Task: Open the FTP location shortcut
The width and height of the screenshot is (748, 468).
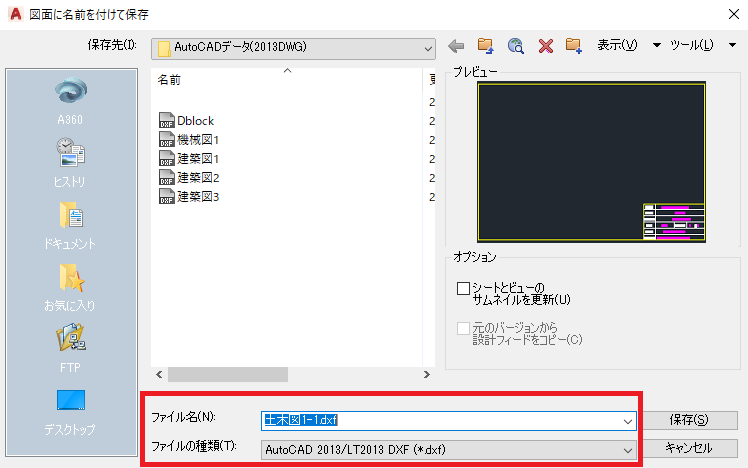Action: [x=71, y=348]
